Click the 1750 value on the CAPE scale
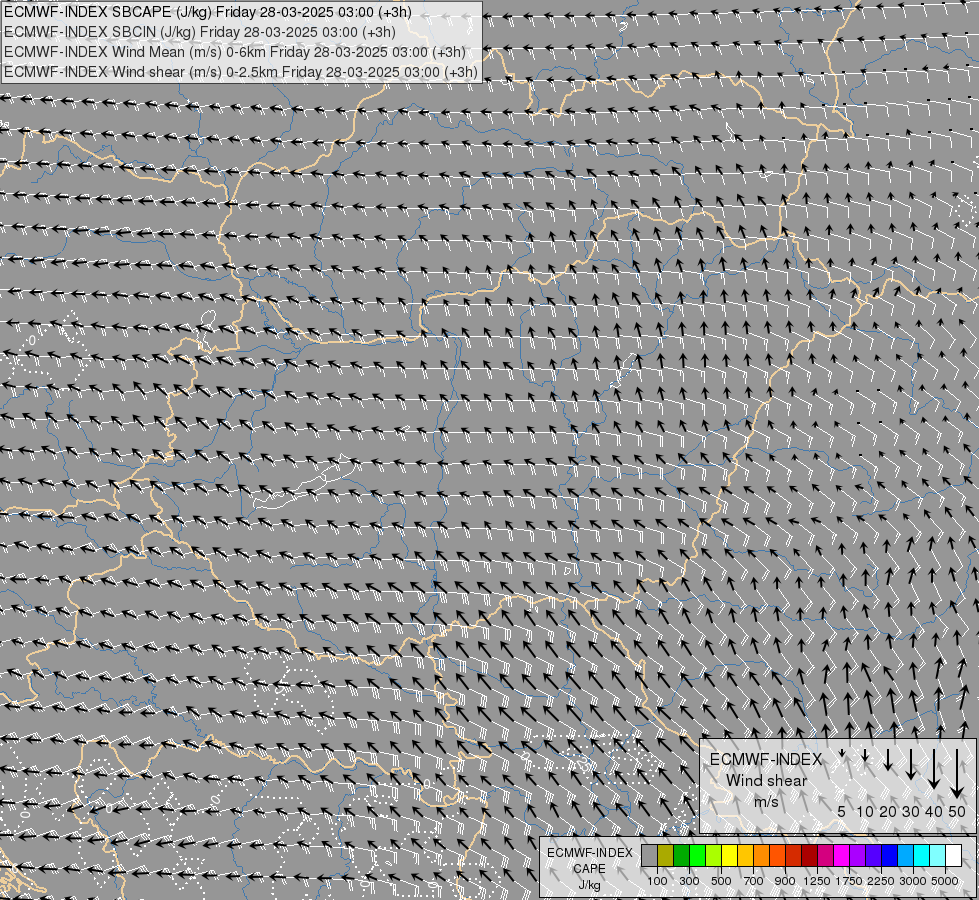The image size is (979, 900). 849,881
